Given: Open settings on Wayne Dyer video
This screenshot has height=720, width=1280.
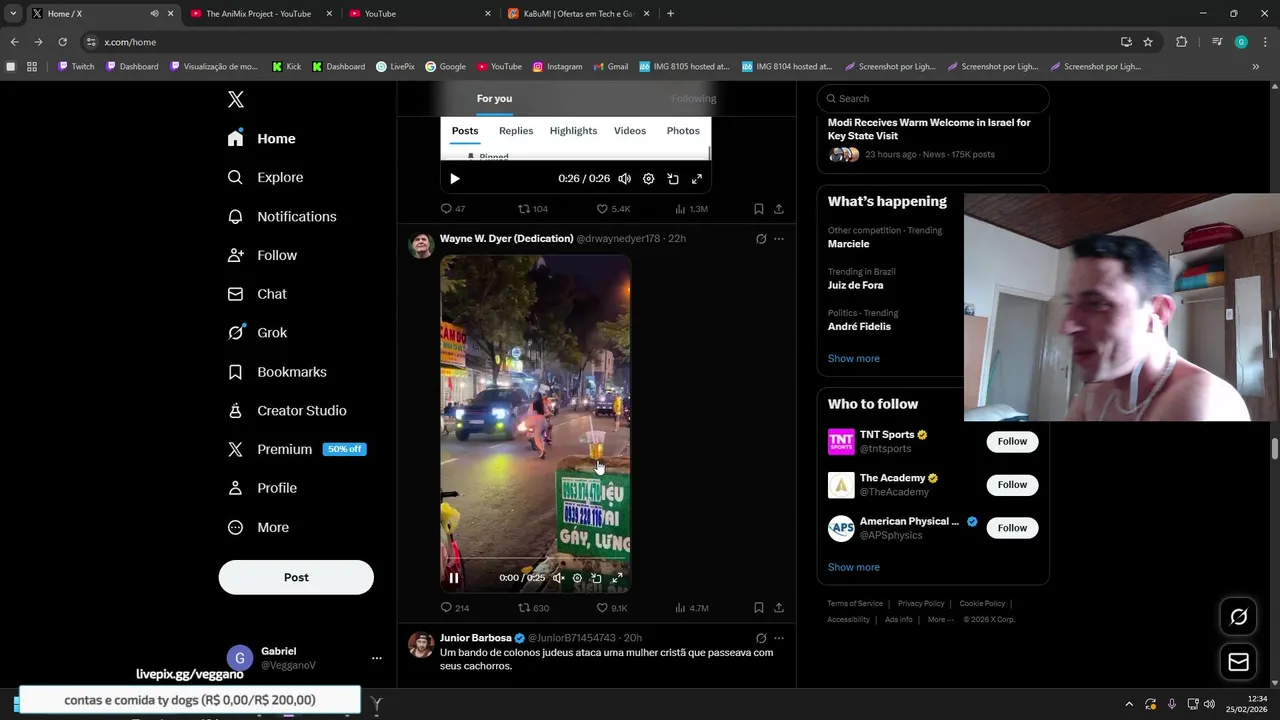Looking at the screenshot, I should tap(577, 578).
